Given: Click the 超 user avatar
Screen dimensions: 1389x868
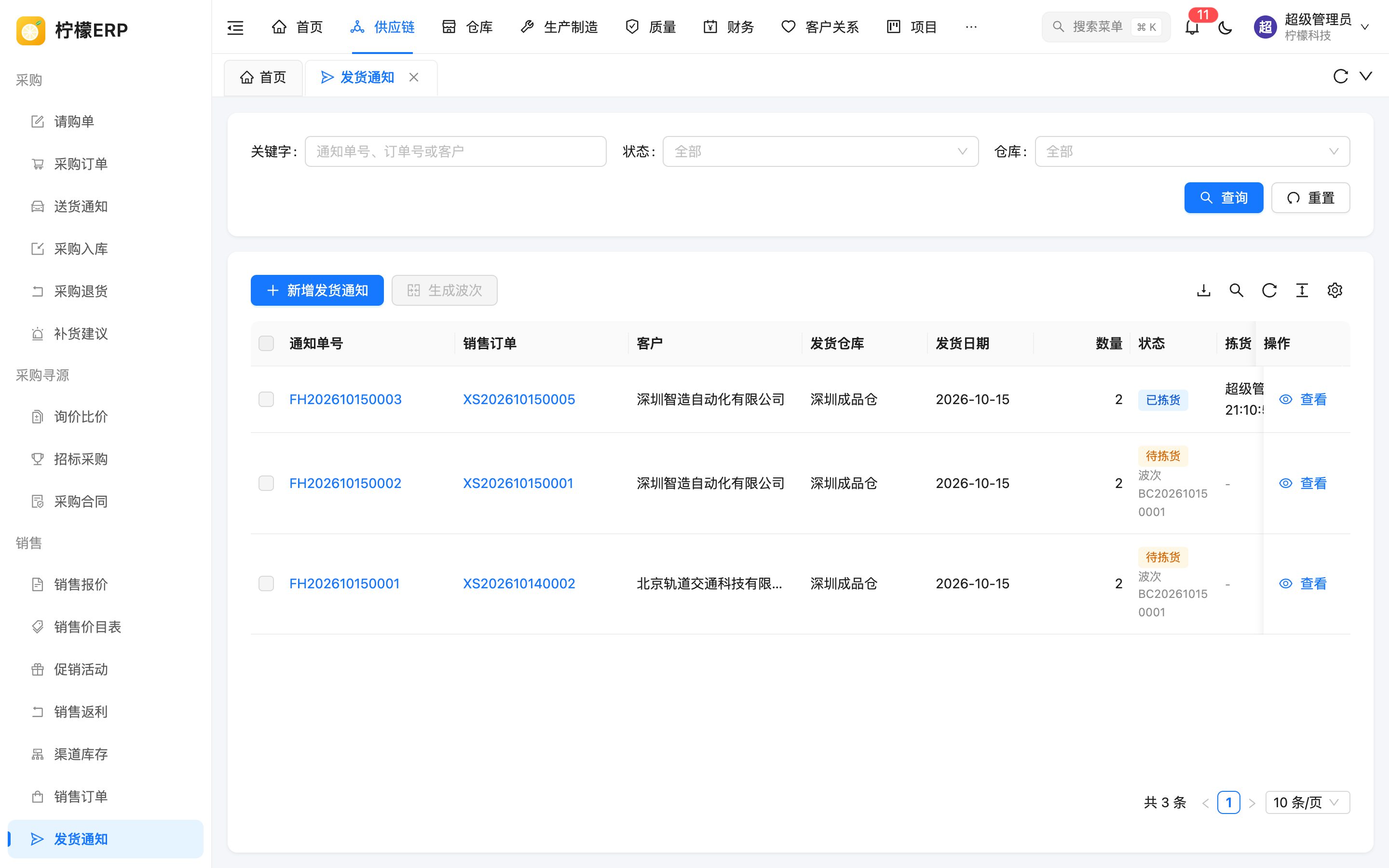Looking at the screenshot, I should (1265, 27).
